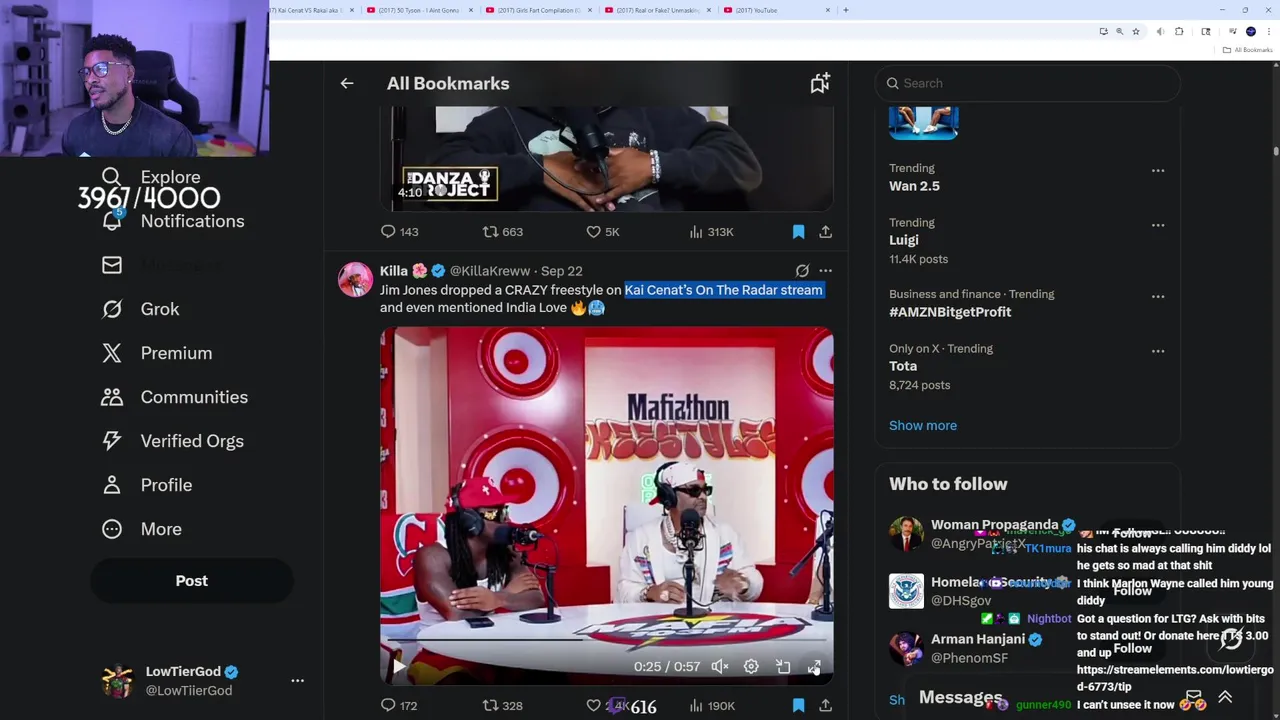The width and height of the screenshot is (1280, 720).
Task: Open the All Bookmarks folder in browser bar
Action: click(x=1249, y=49)
